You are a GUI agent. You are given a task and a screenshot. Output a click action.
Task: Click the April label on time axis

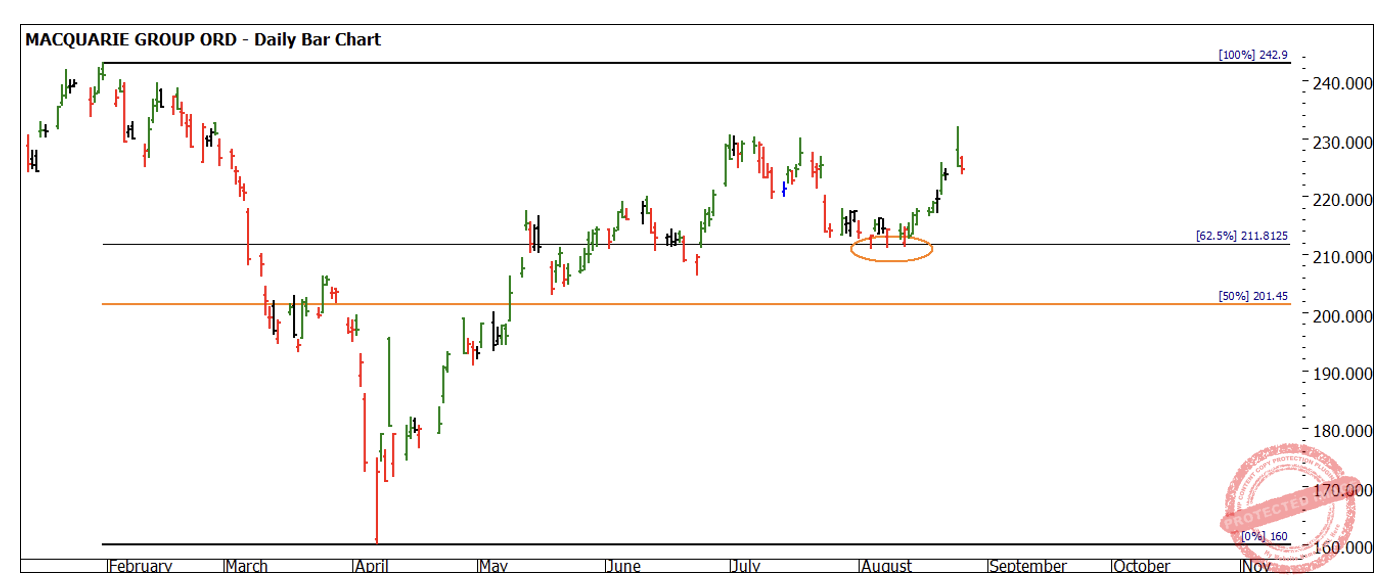pos(374,567)
